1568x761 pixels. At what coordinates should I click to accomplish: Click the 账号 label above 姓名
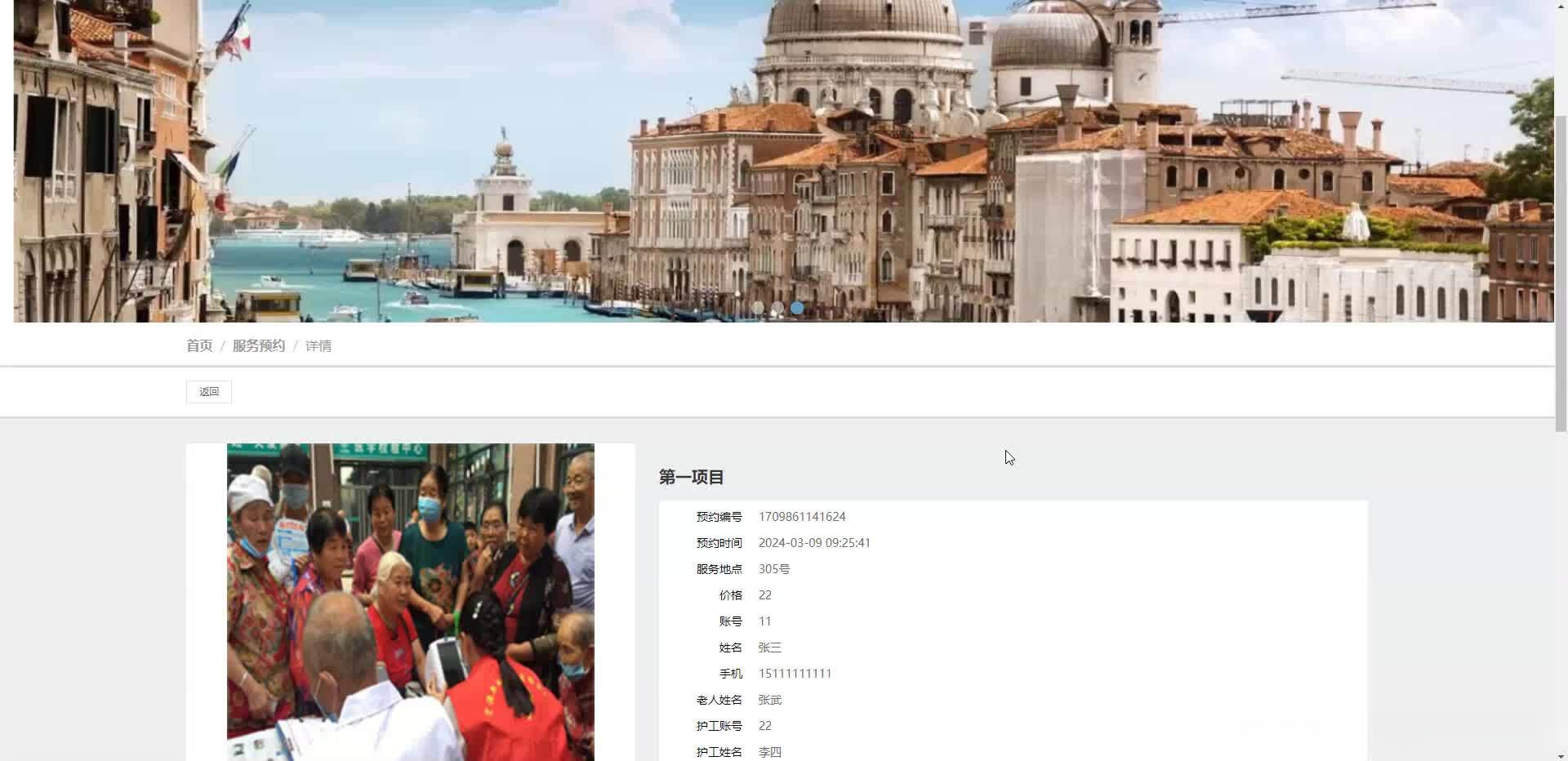(731, 621)
